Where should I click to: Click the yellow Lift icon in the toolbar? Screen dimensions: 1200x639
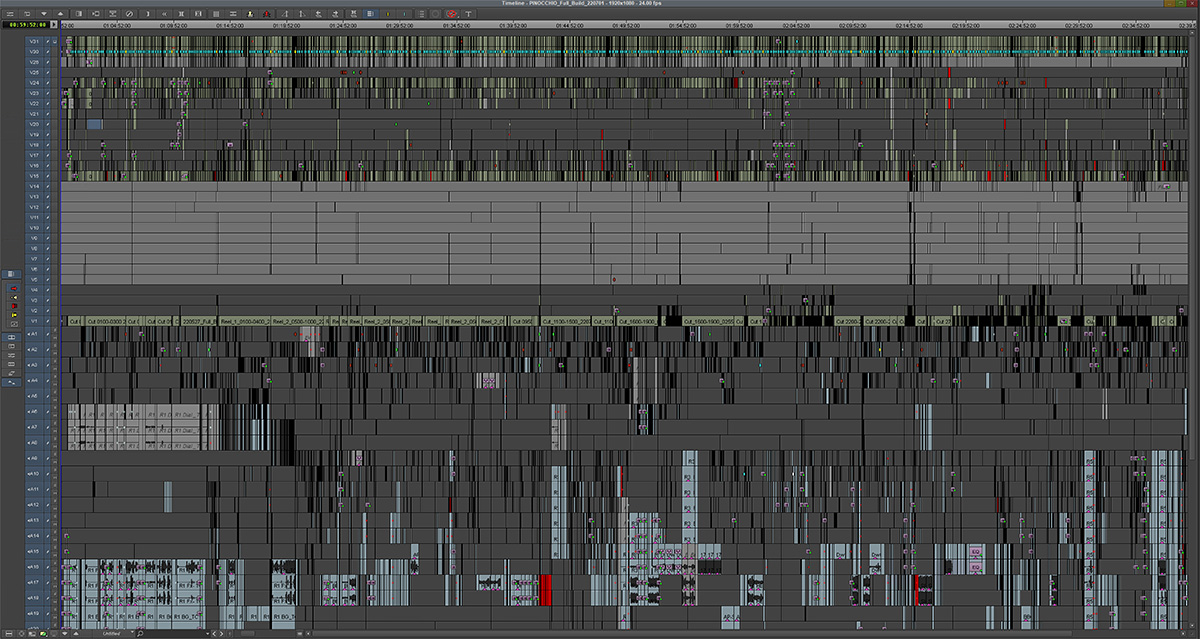(x=249, y=13)
